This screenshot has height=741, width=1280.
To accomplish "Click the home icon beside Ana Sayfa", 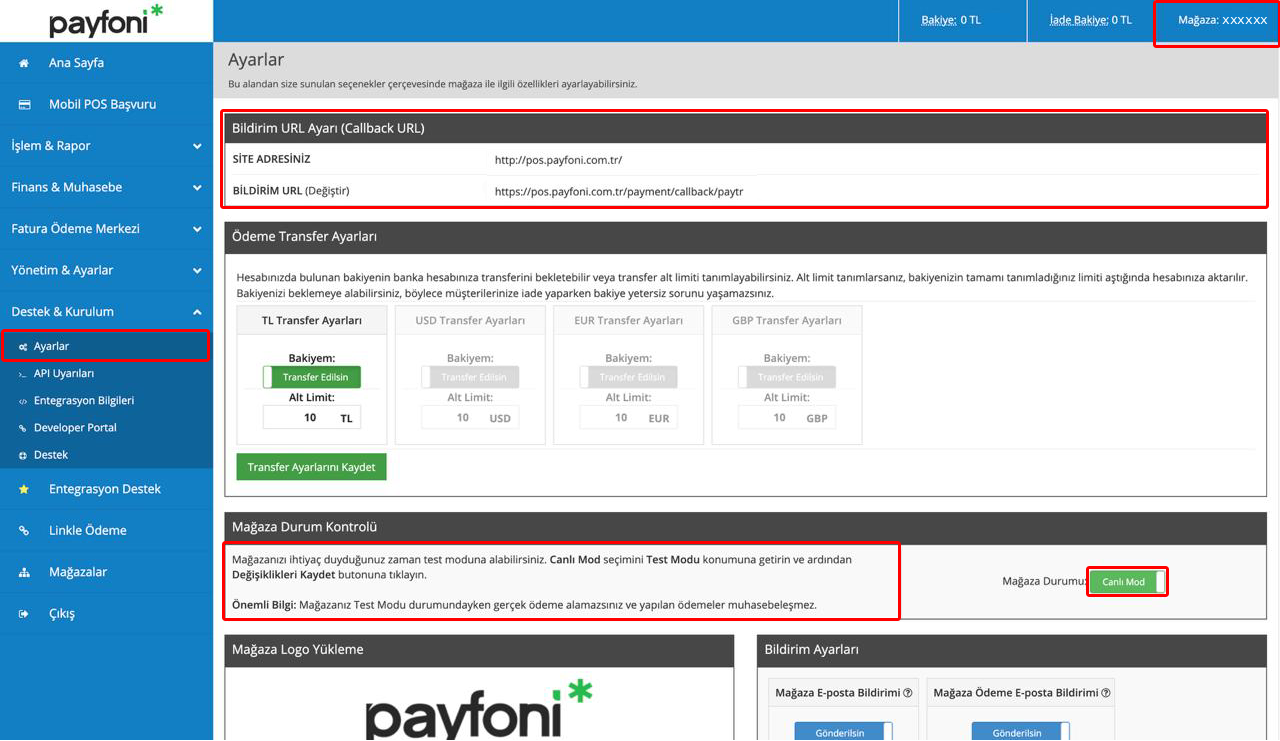I will (x=24, y=63).
